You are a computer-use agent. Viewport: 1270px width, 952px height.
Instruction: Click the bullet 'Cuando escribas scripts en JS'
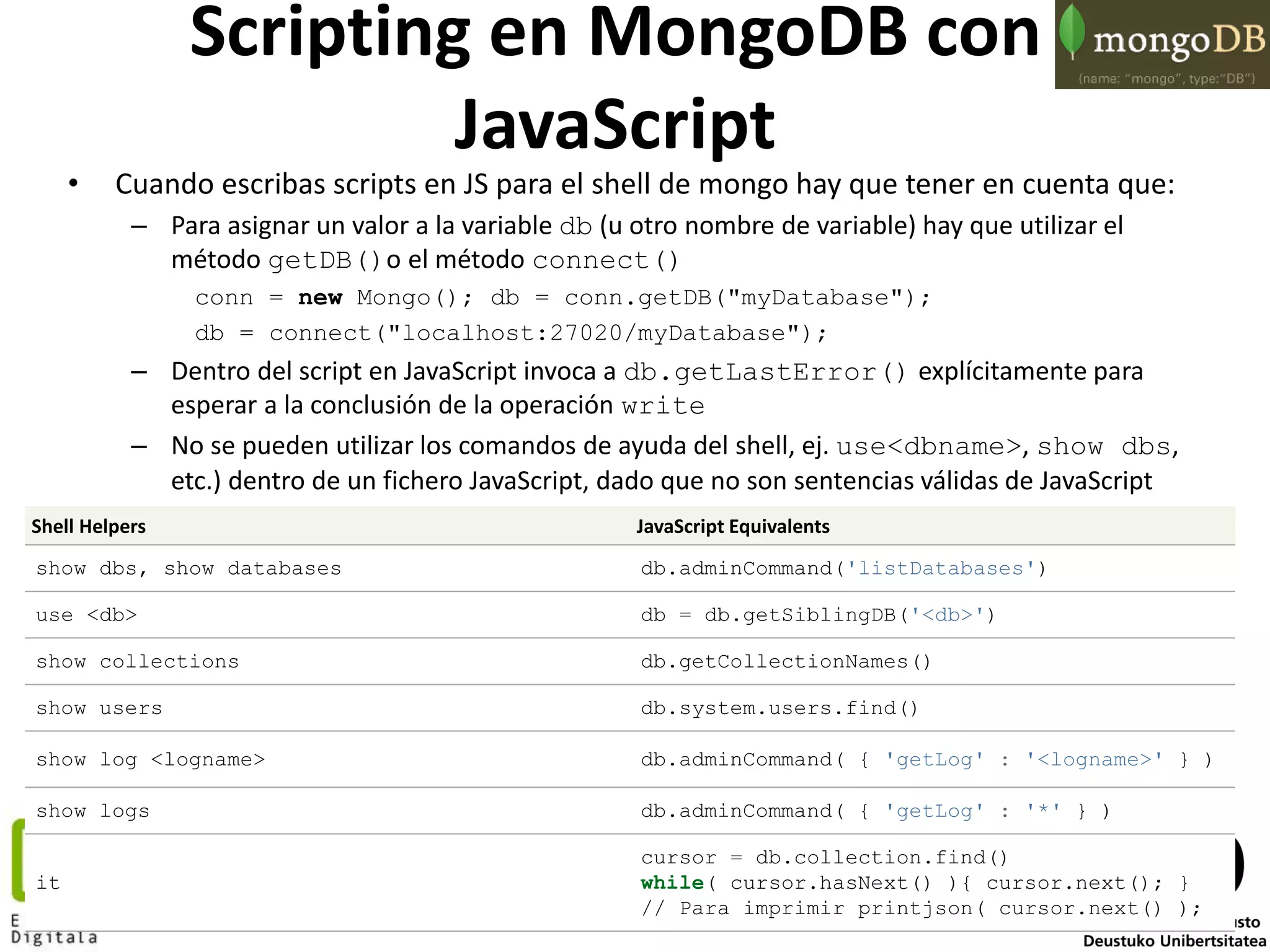click(x=645, y=185)
